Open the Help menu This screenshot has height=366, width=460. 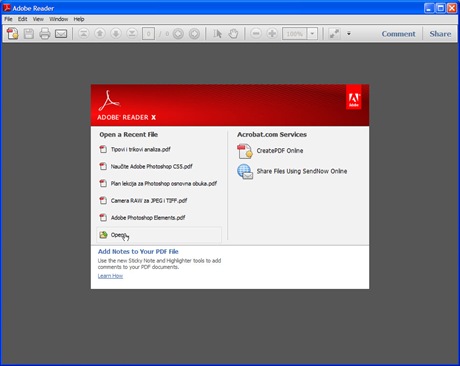click(79, 19)
